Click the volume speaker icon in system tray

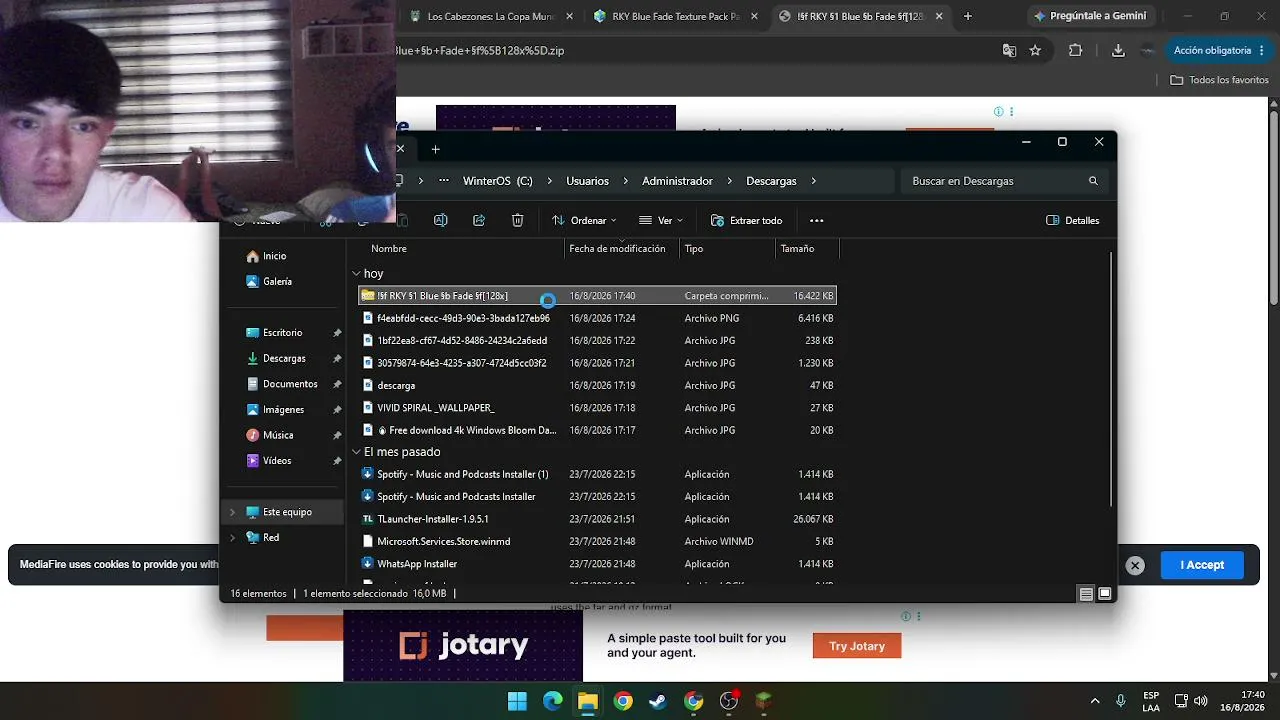(1201, 701)
